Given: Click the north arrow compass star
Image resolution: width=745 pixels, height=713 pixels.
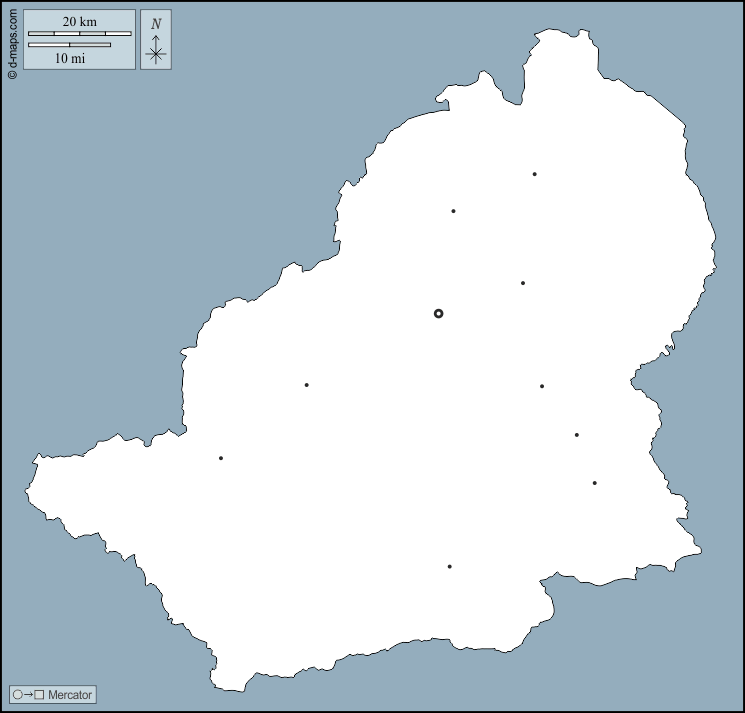Looking at the screenshot, I should click(155, 54).
